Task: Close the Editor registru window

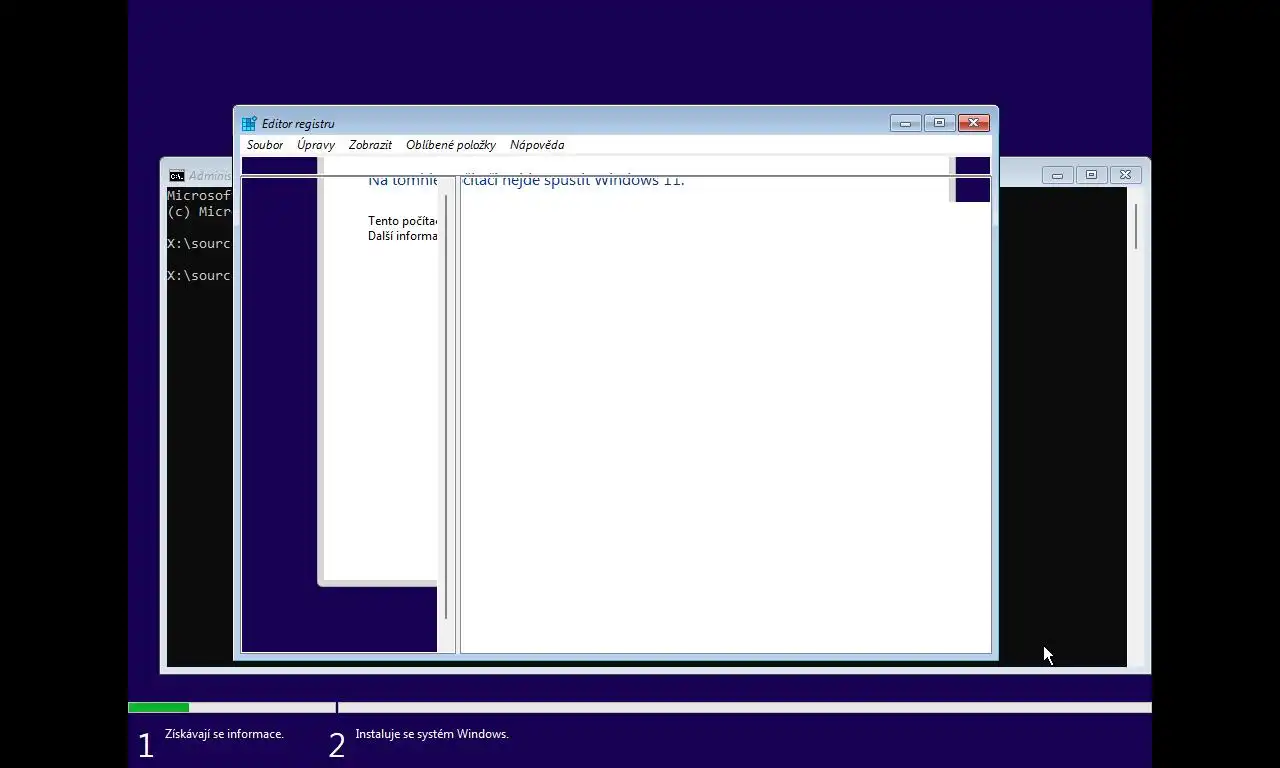Action: point(974,123)
